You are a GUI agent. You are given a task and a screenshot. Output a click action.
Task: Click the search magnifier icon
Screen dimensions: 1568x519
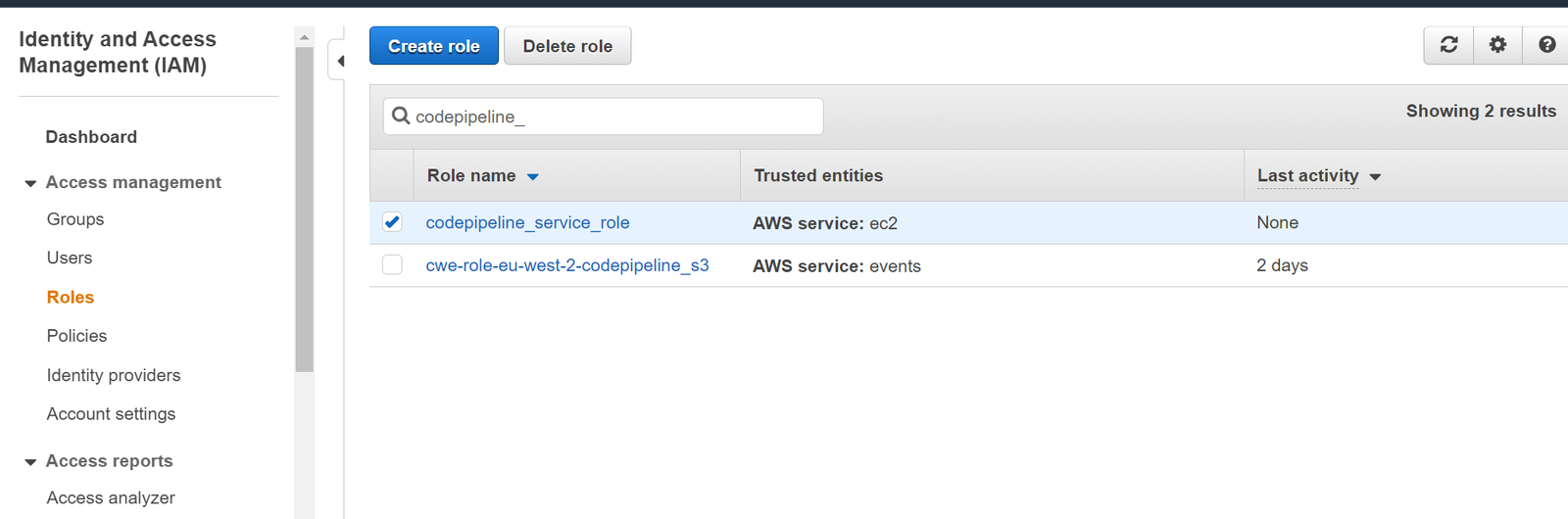point(401,117)
